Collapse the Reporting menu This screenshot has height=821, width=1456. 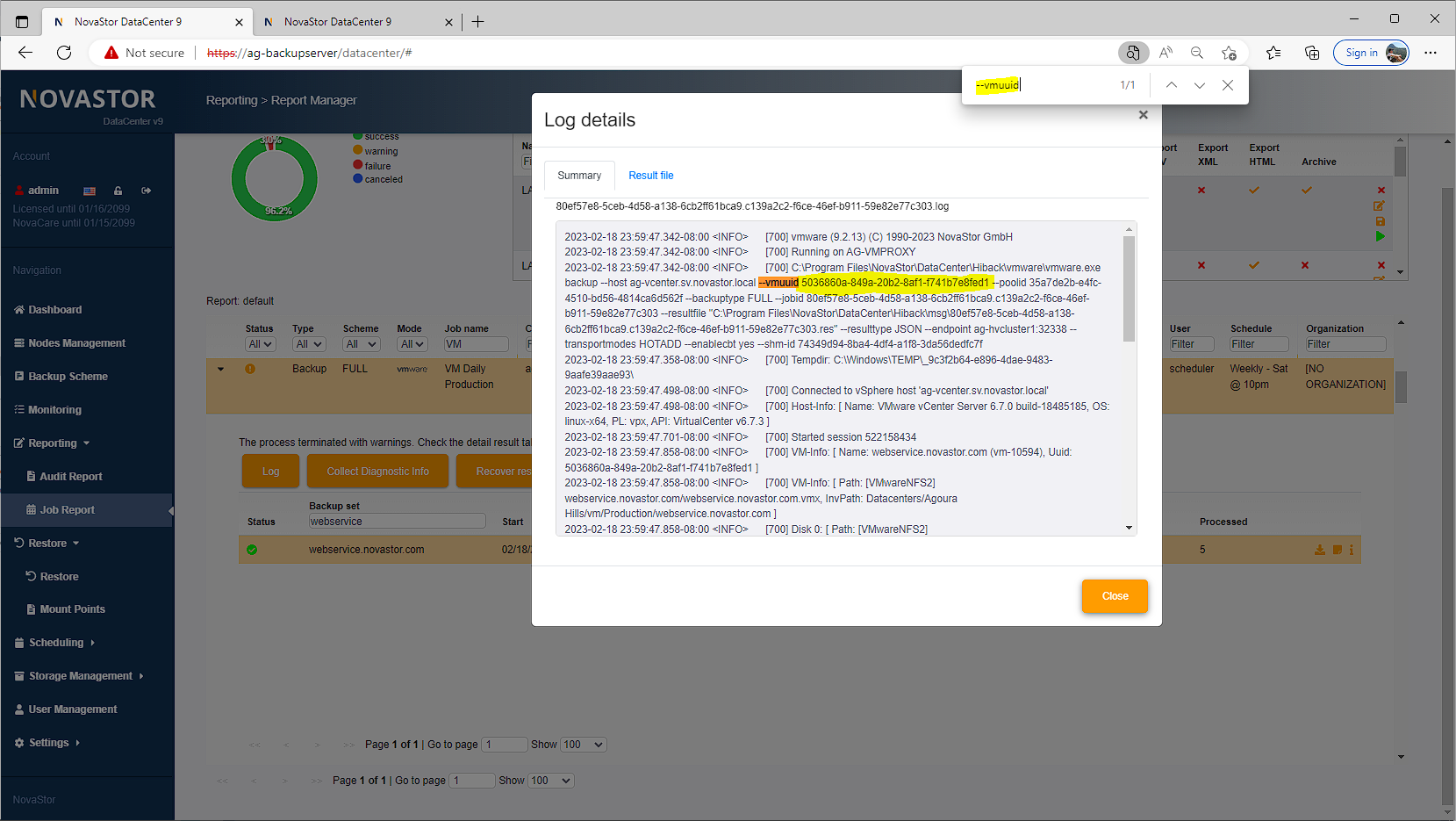[x=53, y=443]
